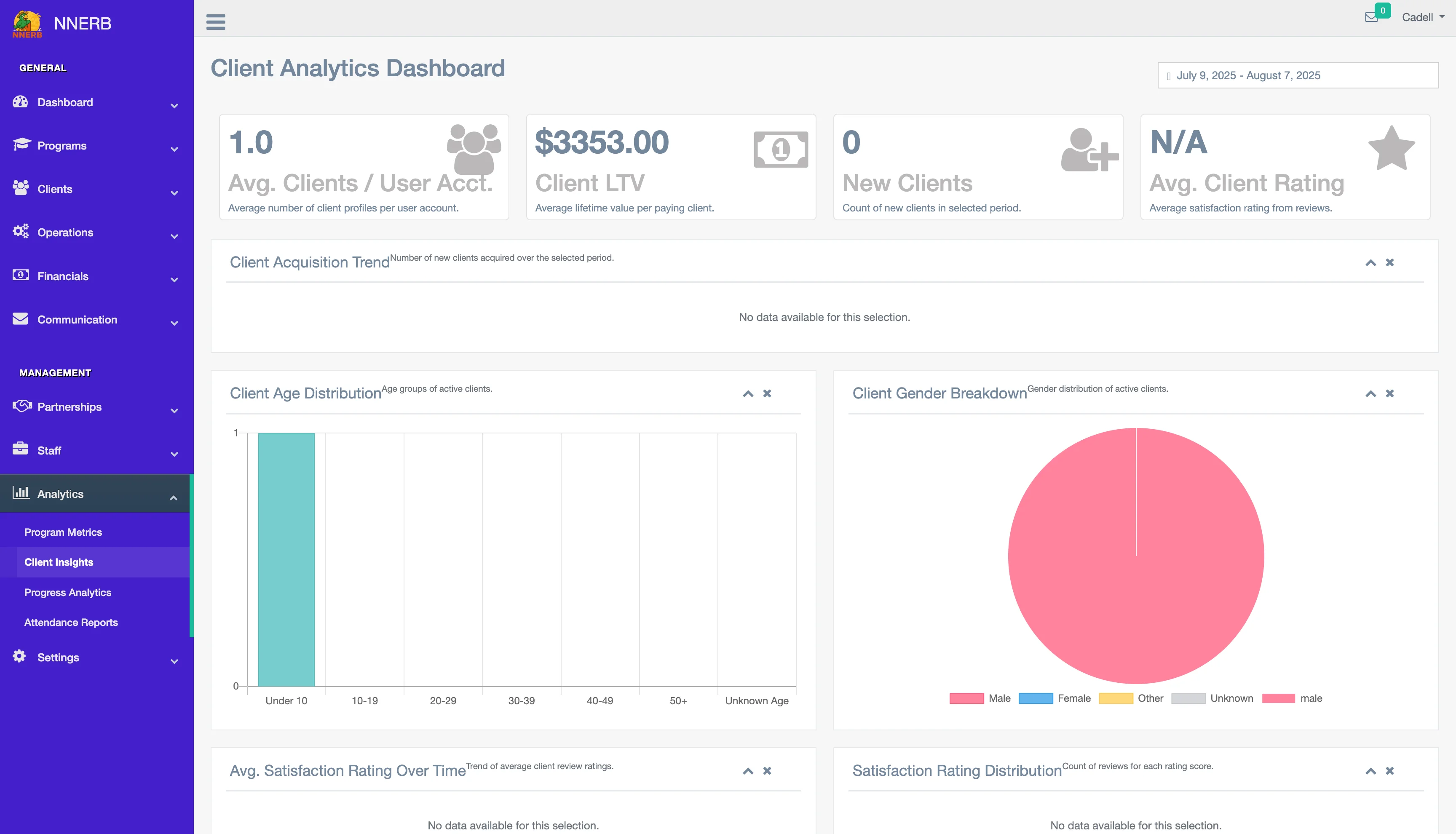Open Program Metrics submenu item
This screenshot has height=834, width=1456.
63,532
